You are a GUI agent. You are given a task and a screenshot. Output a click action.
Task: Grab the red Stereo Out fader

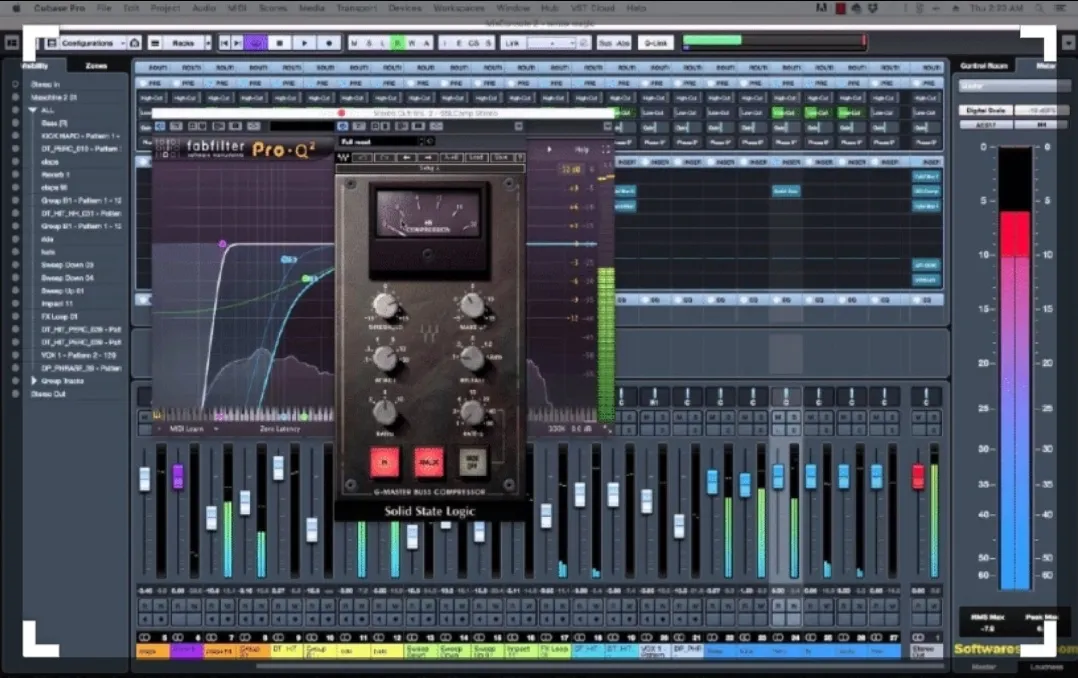pos(918,477)
